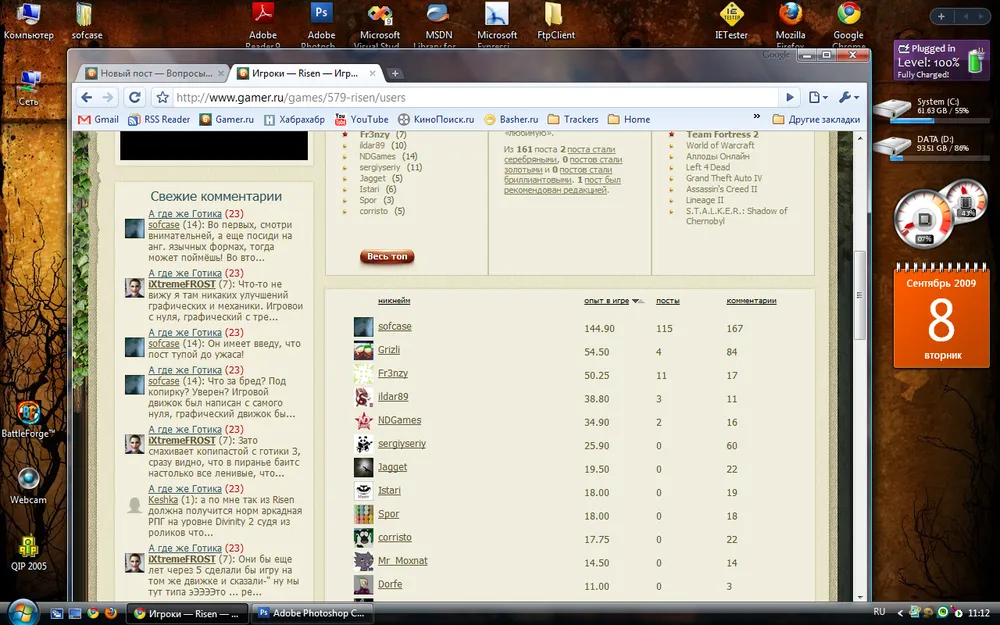The width and height of the screenshot is (1000, 625).
Task: Go back to the previous page
Action: coord(86,97)
